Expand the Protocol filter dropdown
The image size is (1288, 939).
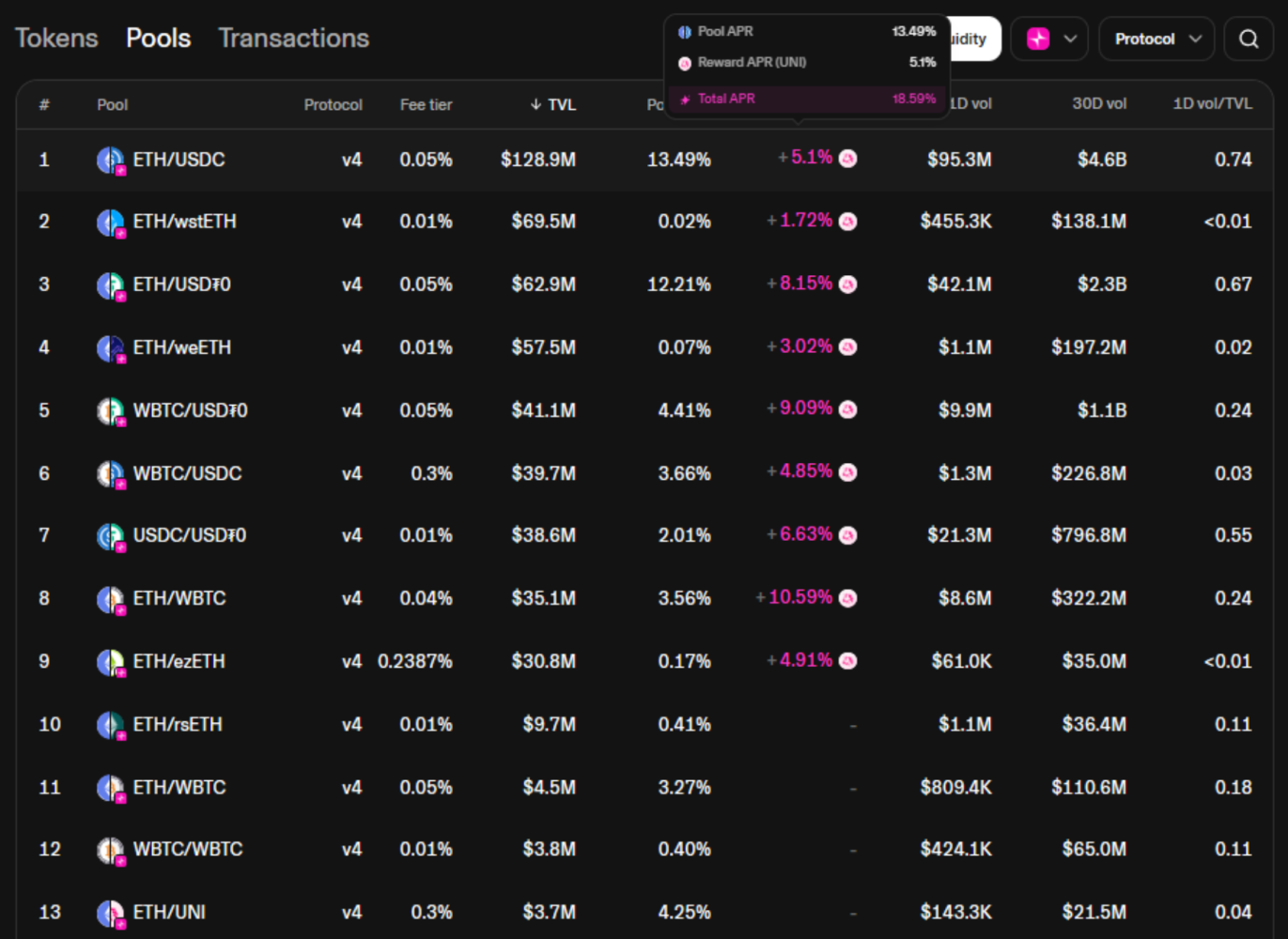1156,38
